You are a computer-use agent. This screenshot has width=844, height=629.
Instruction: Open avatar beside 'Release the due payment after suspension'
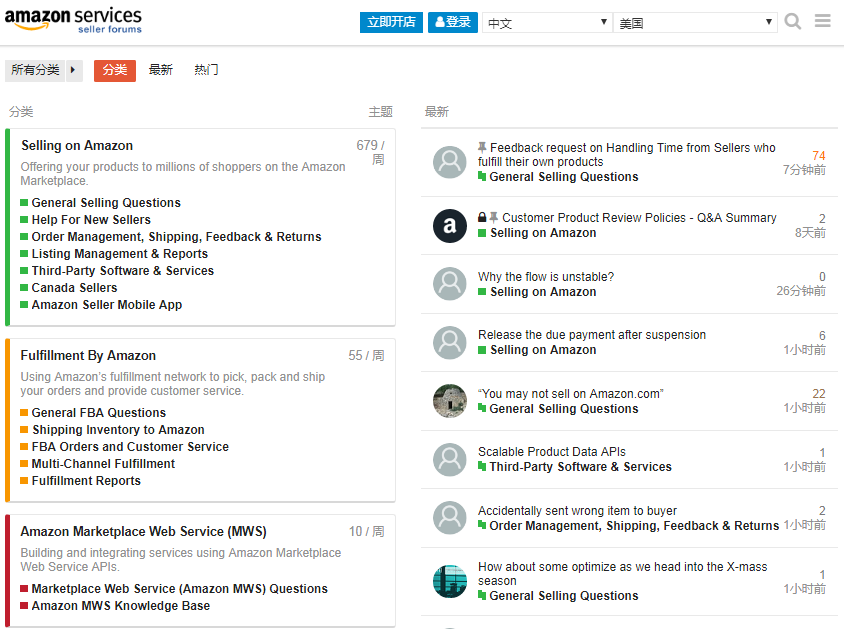449,342
